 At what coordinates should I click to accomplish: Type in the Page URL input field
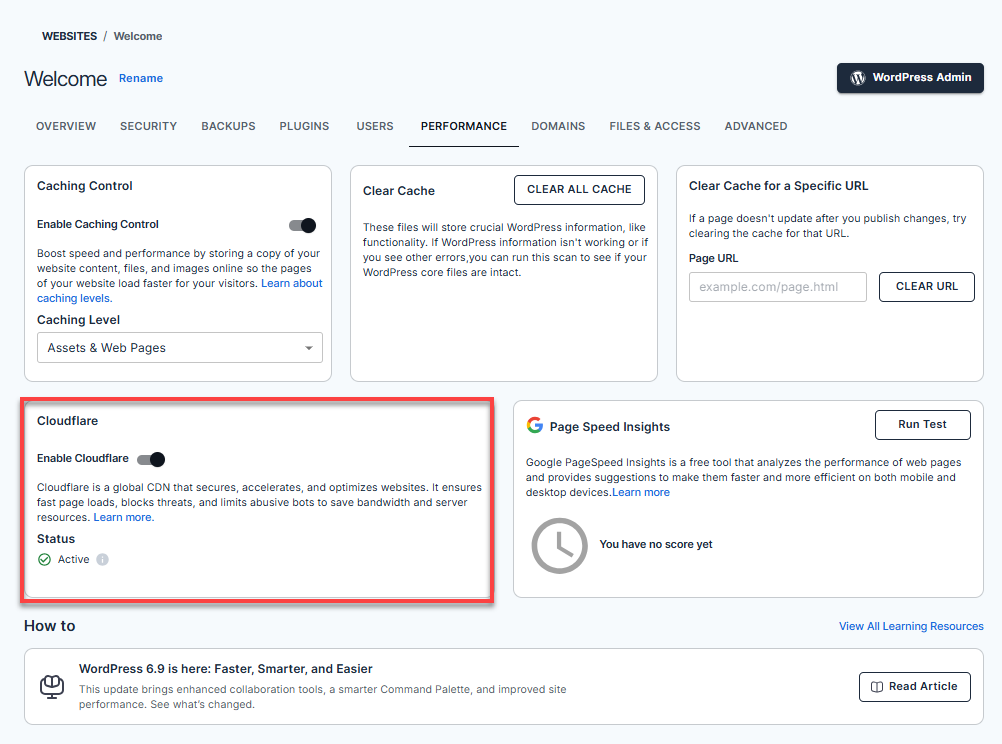(777, 287)
